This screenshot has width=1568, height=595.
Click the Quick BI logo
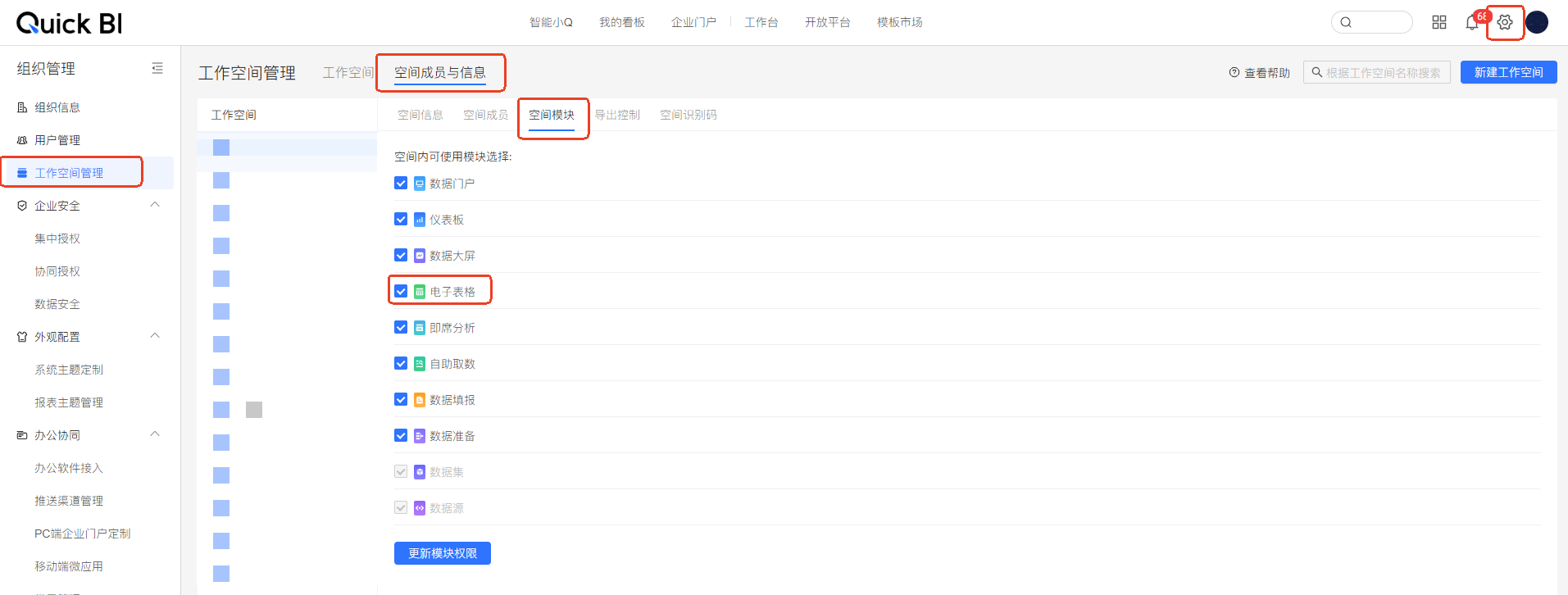(x=69, y=23)
